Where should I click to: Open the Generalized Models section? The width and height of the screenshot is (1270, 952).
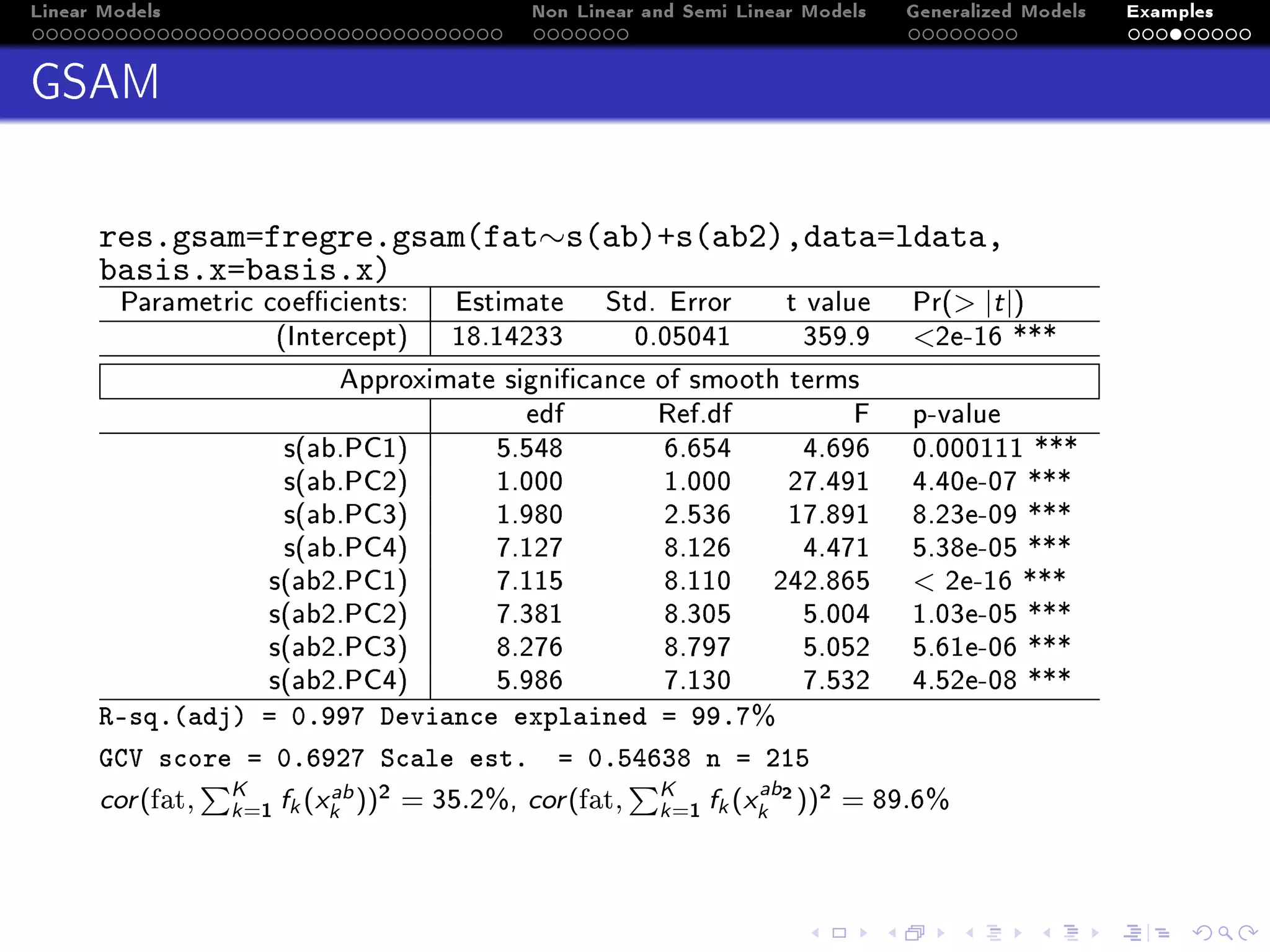tap(996, 11)
